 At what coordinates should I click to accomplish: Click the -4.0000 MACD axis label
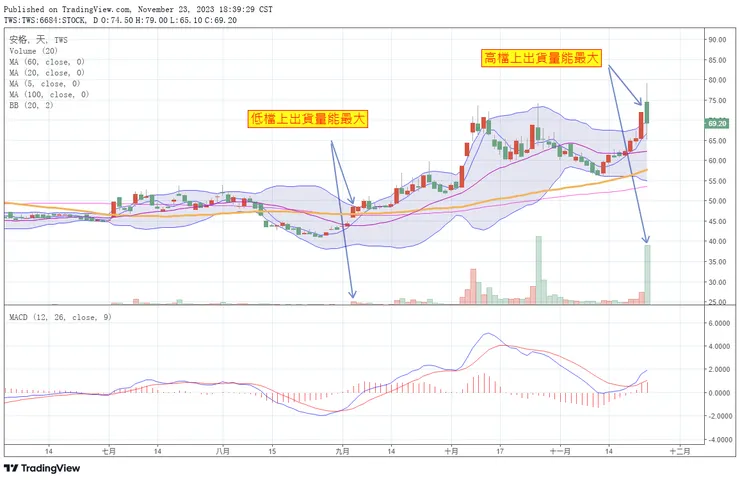pyautogui.click(x=718, y=439)
